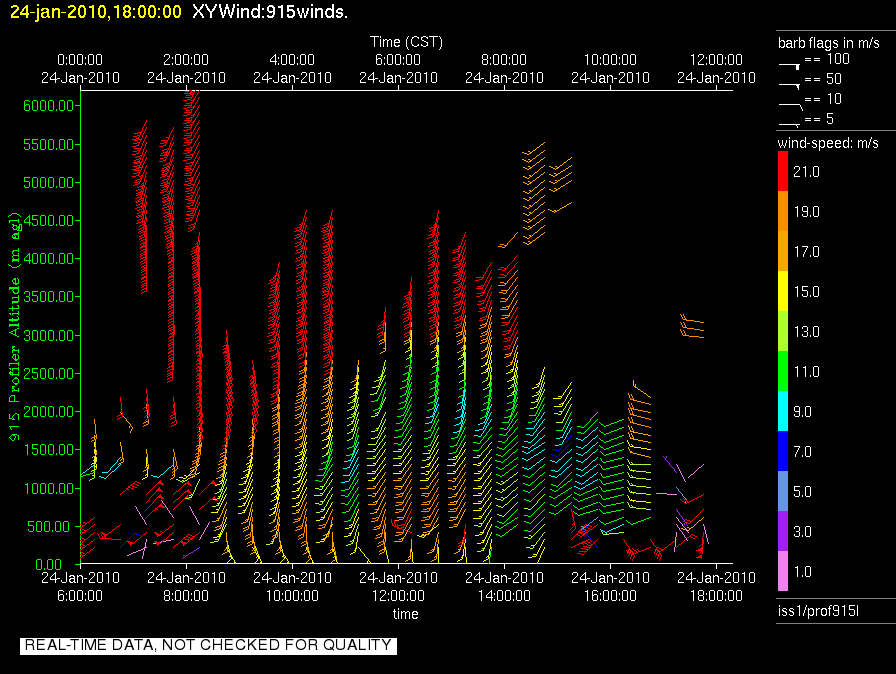The image size is (896, 674).
Task: Click the 'iss1/prof915l' platform label
Action: (x=818, y=612)
